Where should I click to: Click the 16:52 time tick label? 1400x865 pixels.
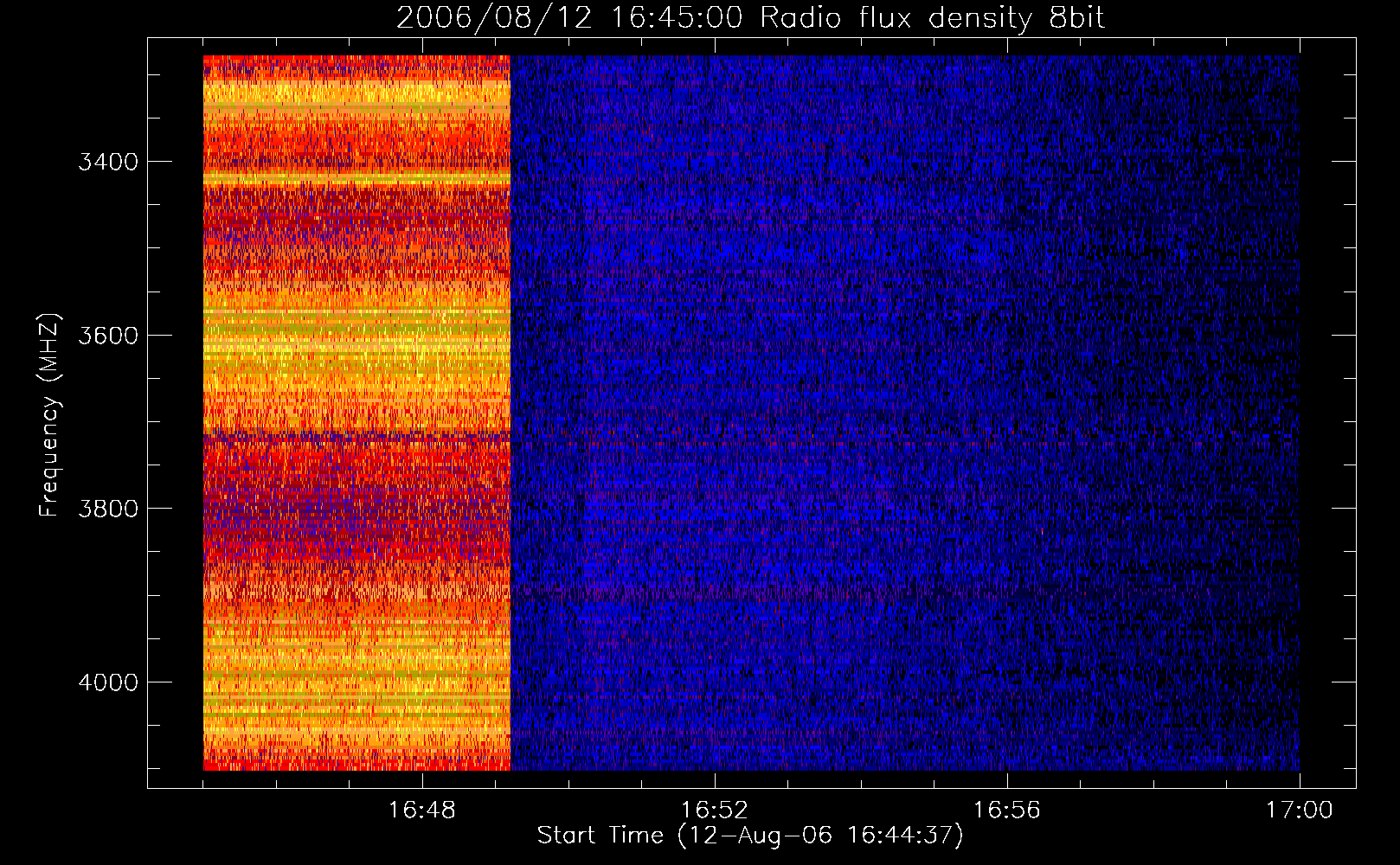pyautogui.click(x=715, y=810)
